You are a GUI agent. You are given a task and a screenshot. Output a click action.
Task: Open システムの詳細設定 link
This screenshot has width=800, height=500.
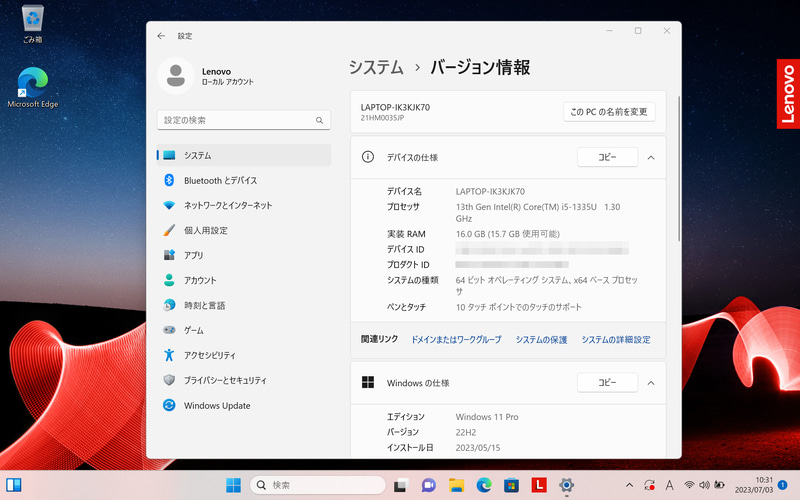tap(616, 340)
